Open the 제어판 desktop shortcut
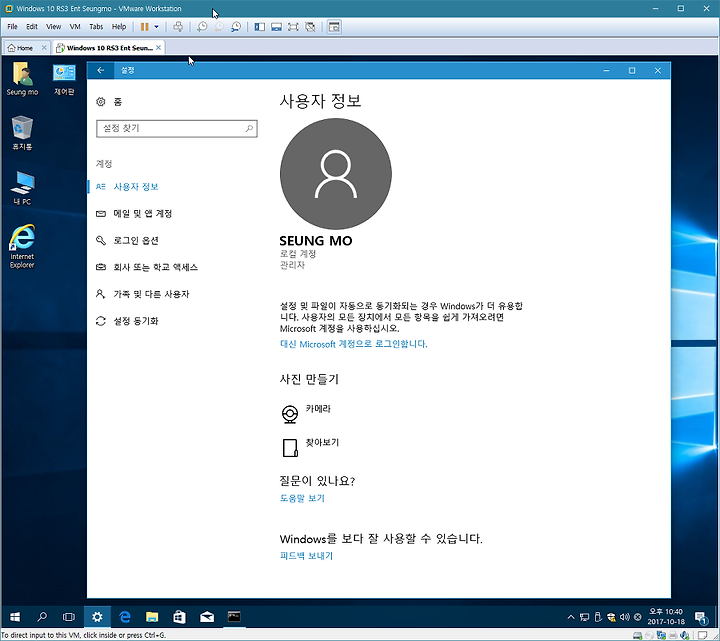The width and height of the screenshot is (720, 641). click(x=64, y=79)
